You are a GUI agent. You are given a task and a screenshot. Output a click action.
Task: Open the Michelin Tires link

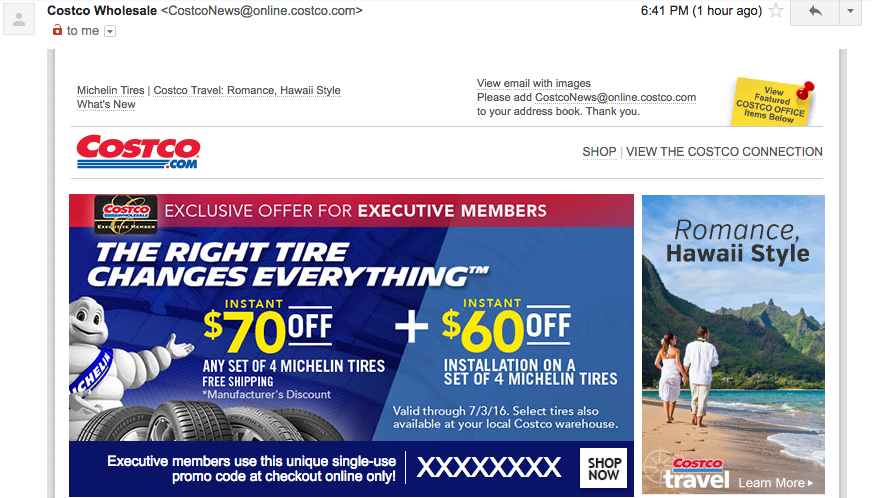pyautogui.click(x=110, y=90)
